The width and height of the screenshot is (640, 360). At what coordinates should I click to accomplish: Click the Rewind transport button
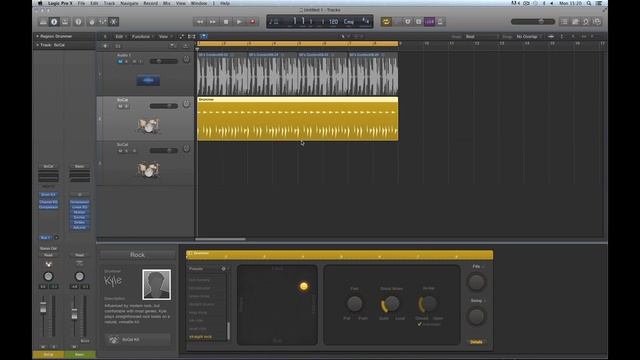click(x=200, y=22)
